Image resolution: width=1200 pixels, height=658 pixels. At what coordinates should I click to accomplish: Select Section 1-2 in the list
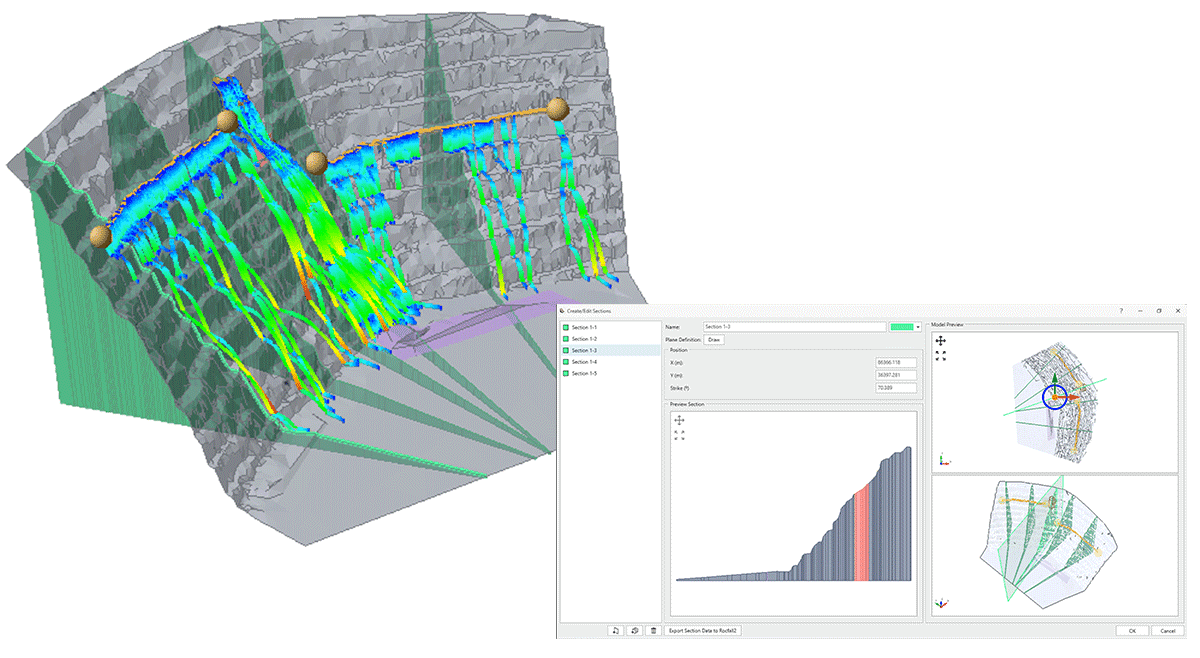click(x=585, y=339)
